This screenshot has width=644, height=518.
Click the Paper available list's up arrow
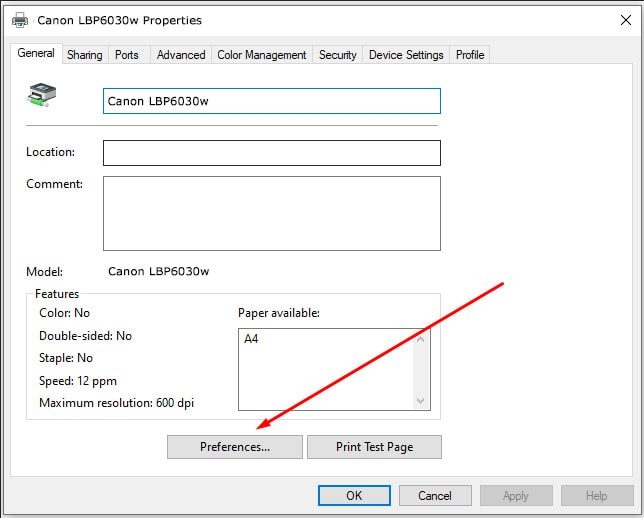[420, 339]
